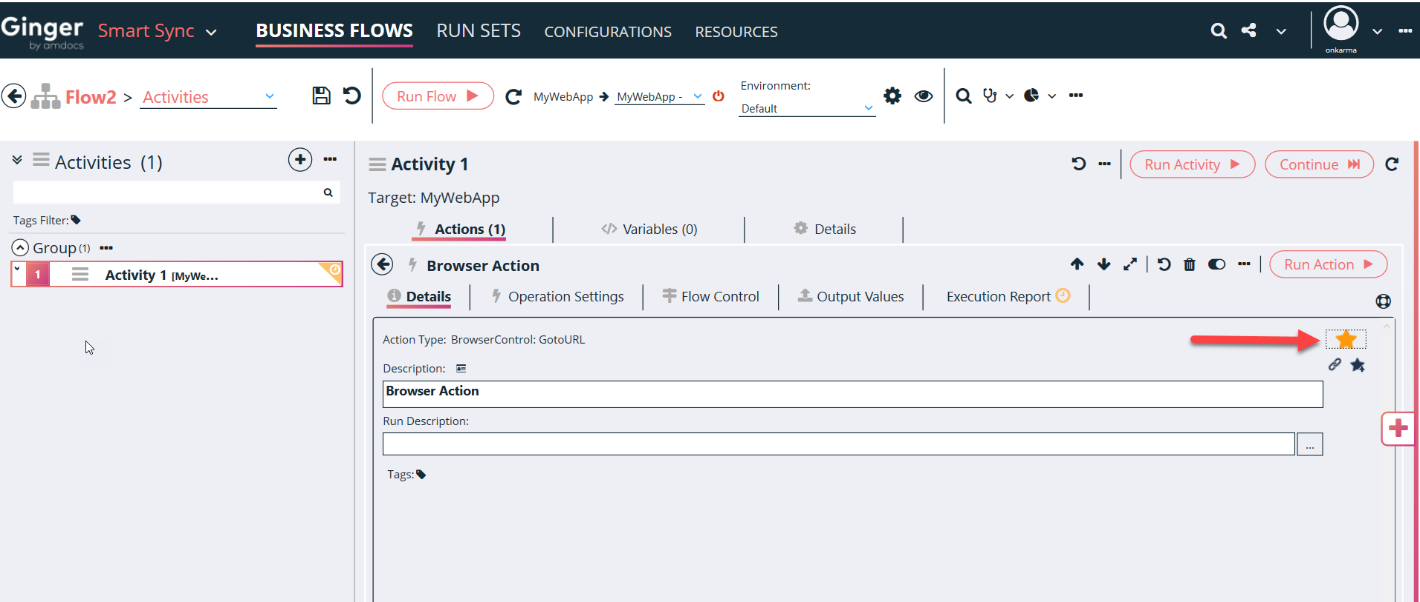This screenshot has height=602, width=1420.
Task: Toggle the eye visibility icon in toolbar
Action: click(923, 96)
